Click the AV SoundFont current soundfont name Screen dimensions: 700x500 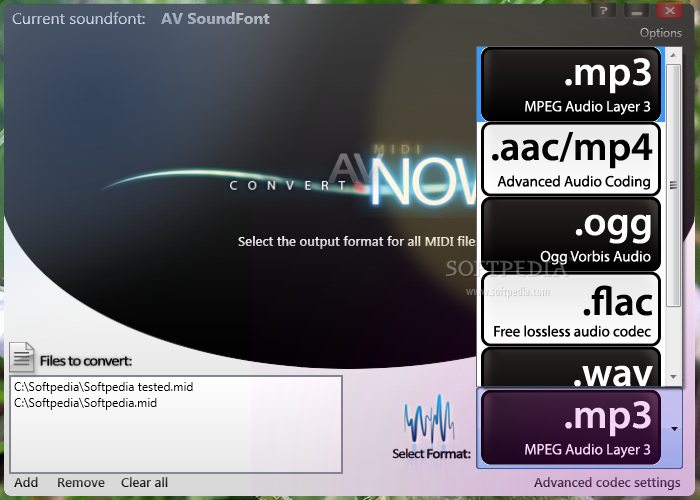point(215,19)
